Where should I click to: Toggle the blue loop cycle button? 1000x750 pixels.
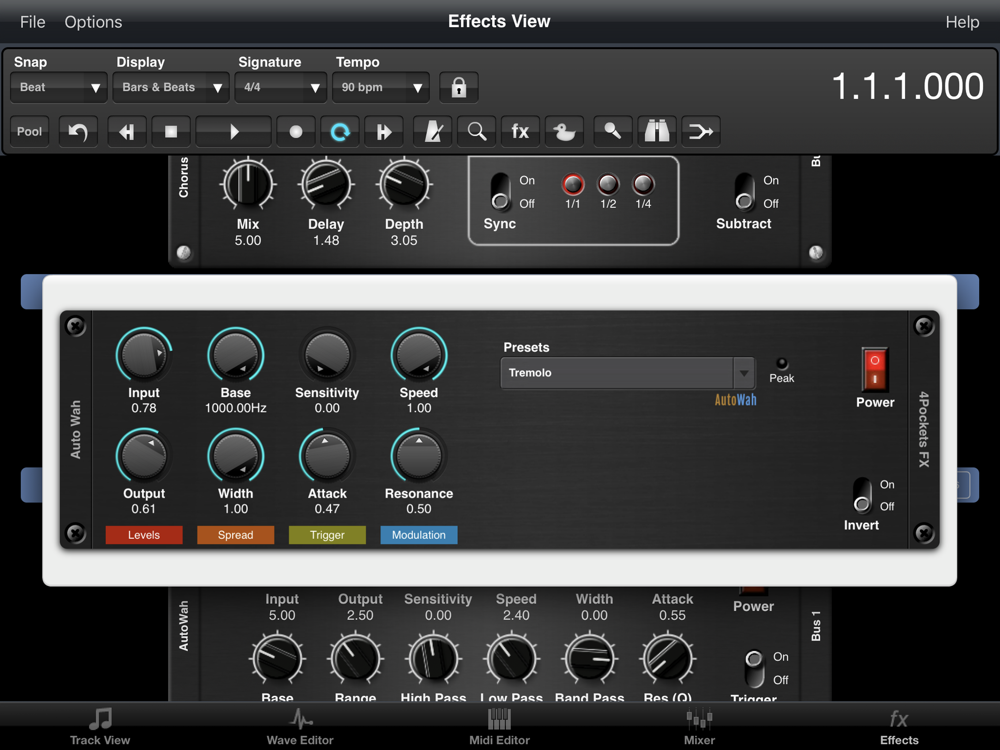(340, 132)
